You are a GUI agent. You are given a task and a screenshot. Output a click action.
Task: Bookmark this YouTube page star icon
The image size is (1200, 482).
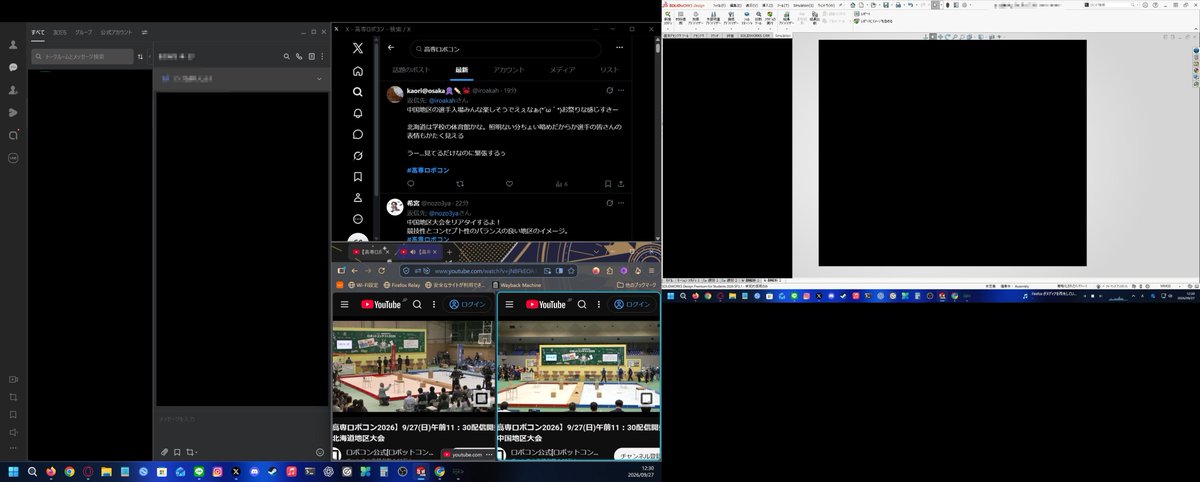571,270
